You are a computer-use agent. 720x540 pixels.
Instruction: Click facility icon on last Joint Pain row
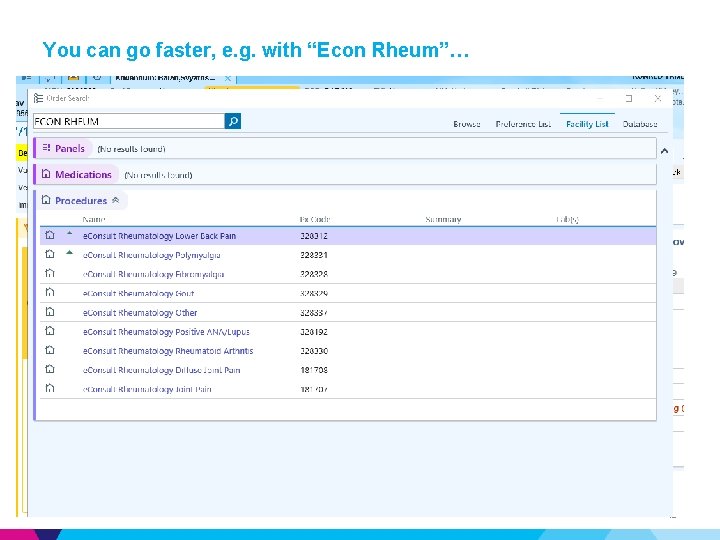click(50, 388)
